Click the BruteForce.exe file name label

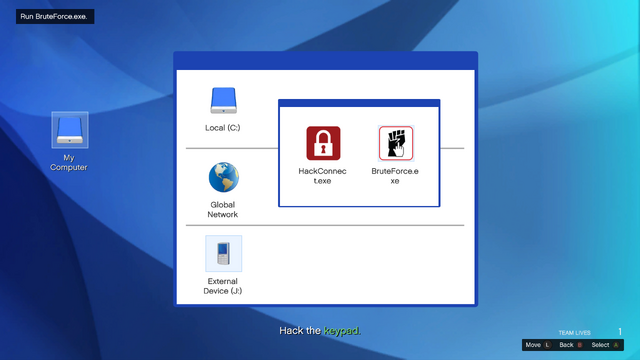tap(395, 176)
